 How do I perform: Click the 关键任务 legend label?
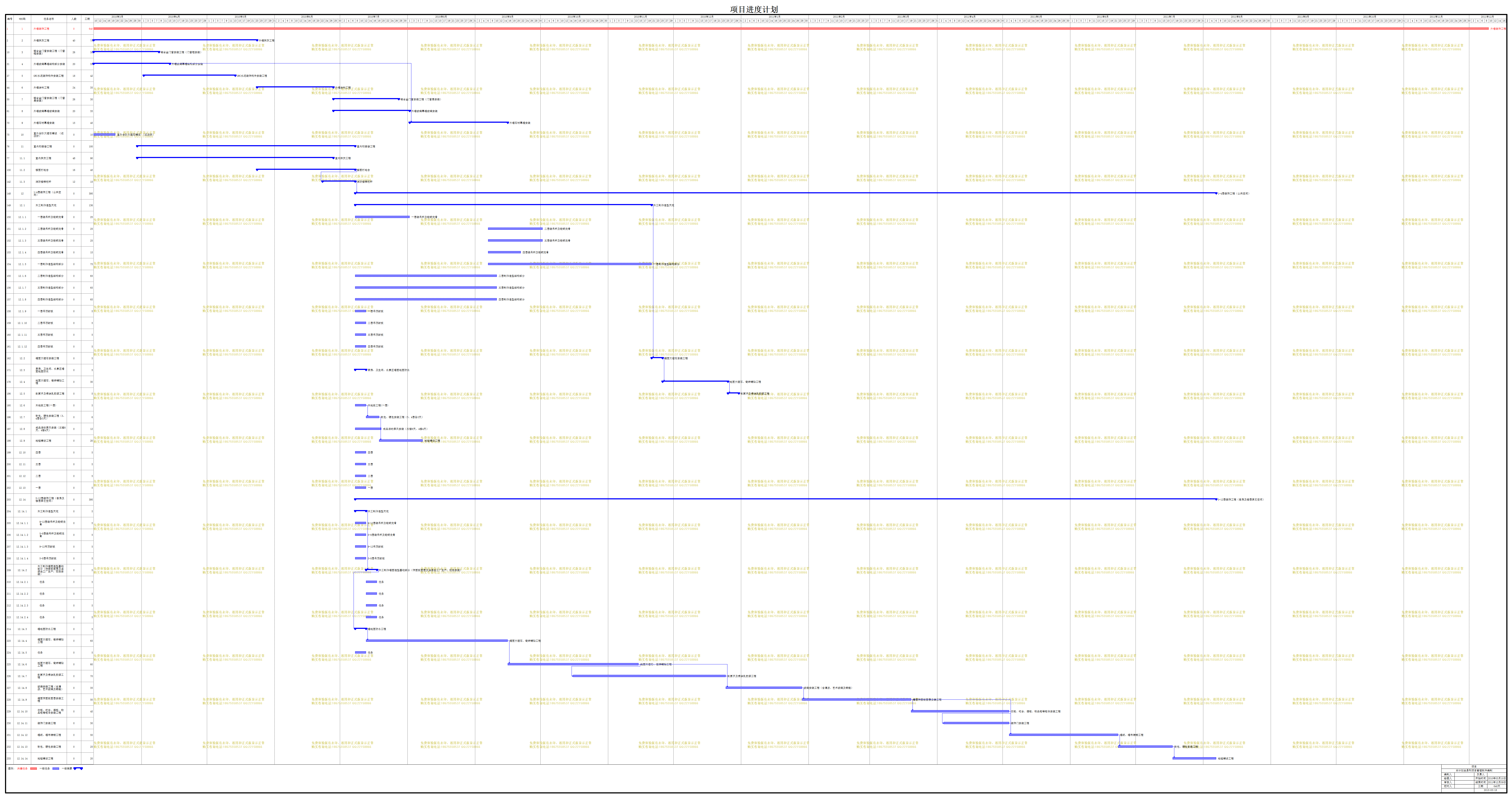22,768
